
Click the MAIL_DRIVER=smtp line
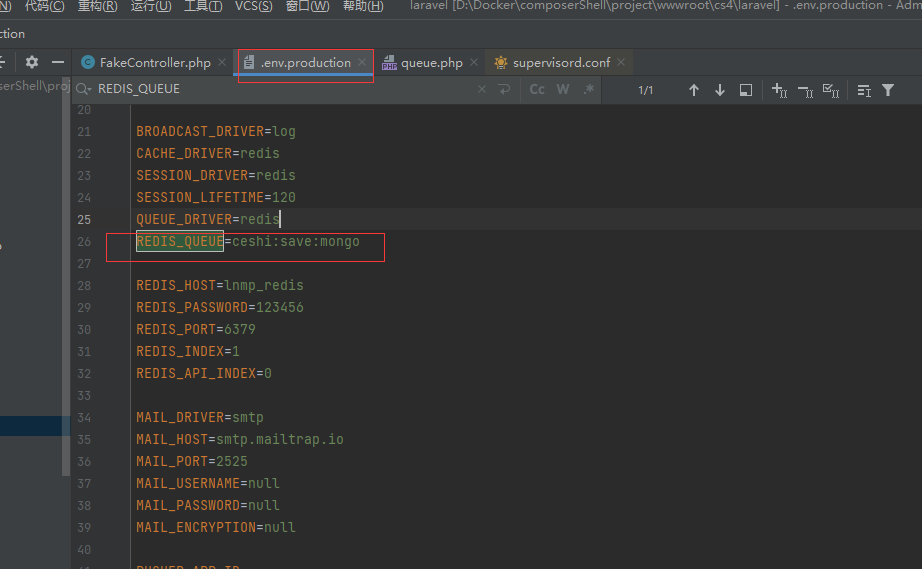click(x=199, y=417)
